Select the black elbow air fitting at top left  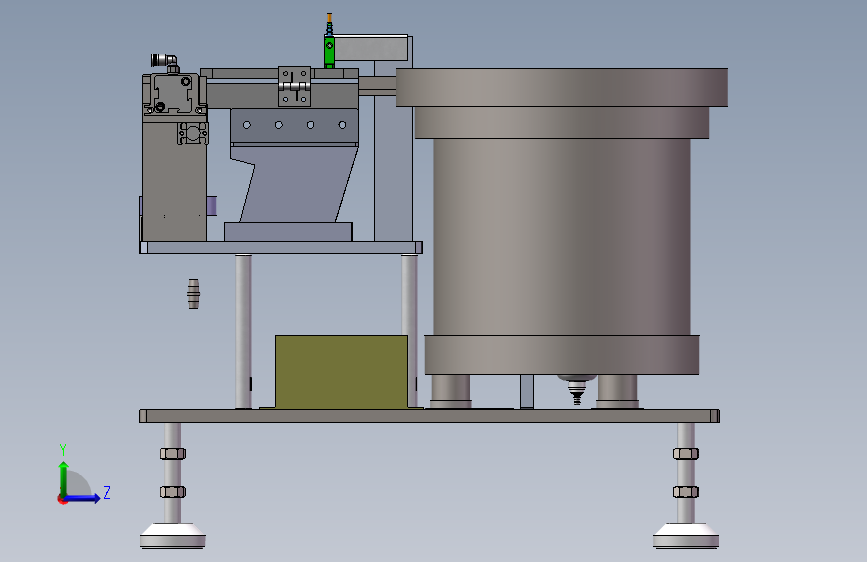coord(165,61)
